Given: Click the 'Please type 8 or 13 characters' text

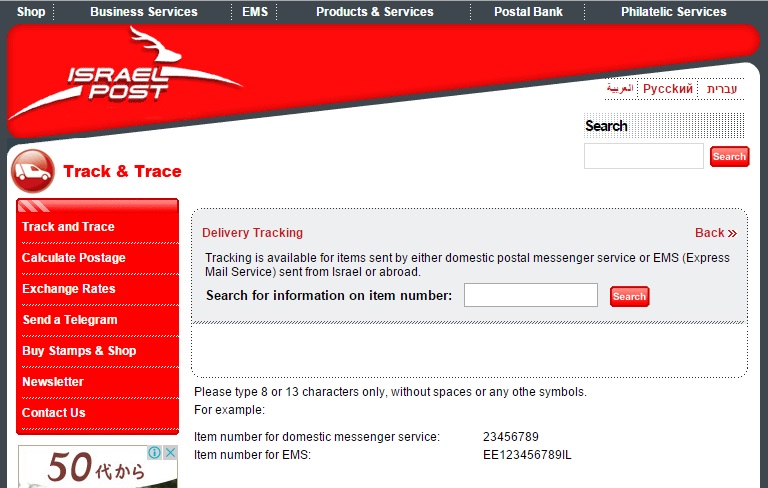Looking at the screenshot, I should (390, 392).
